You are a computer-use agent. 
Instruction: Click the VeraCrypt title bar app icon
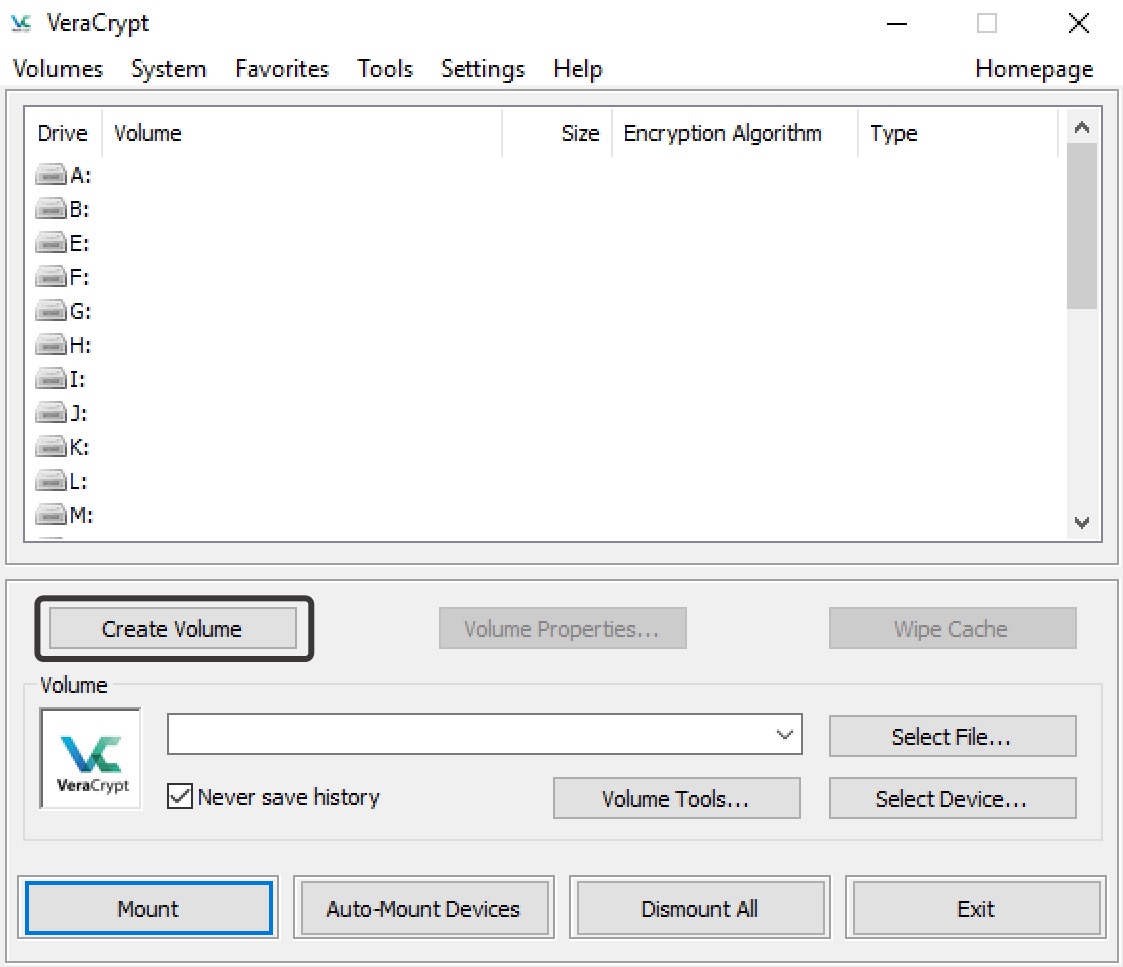tap(21, 24)
